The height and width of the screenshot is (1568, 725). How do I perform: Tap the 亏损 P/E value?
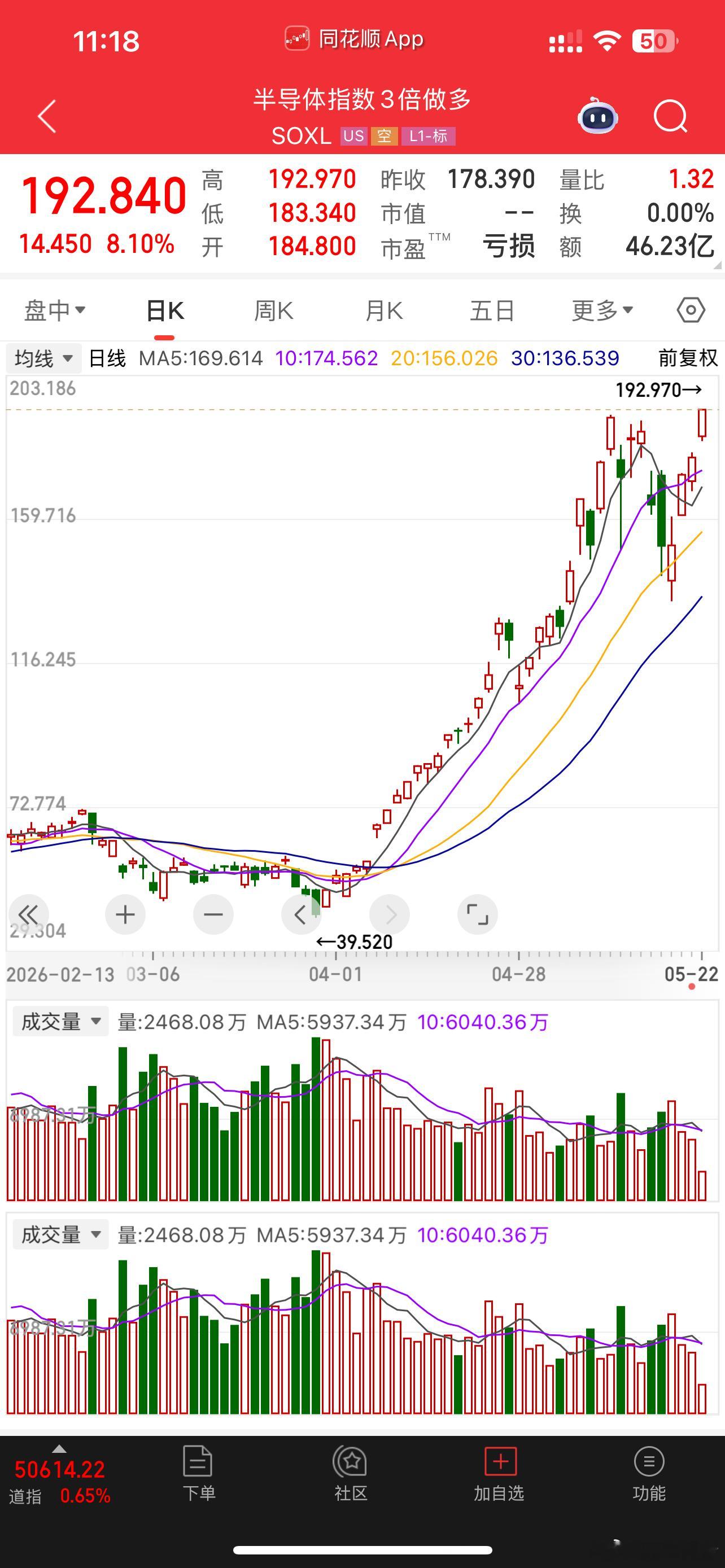coord(509,247)
